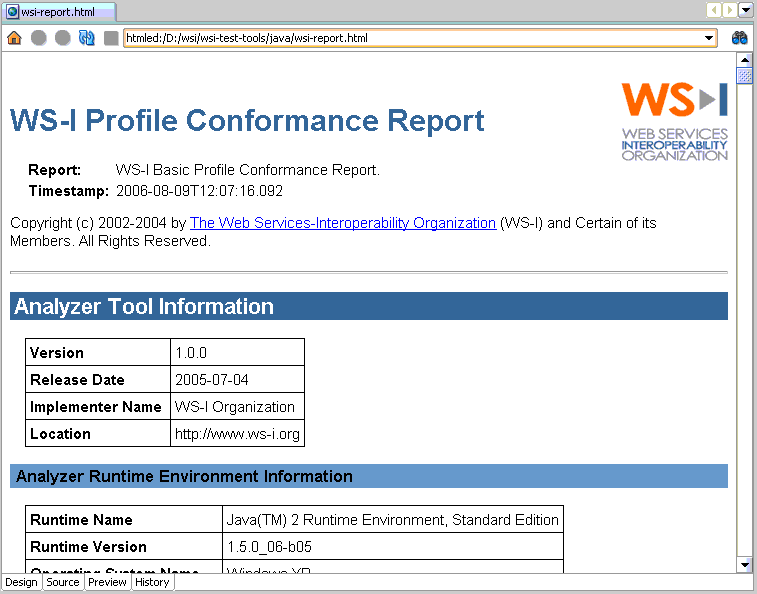The width and height of the screenshot is (757, 594).
Task: Click the Home icon in browser toolbar
Action: pos(14,38)
